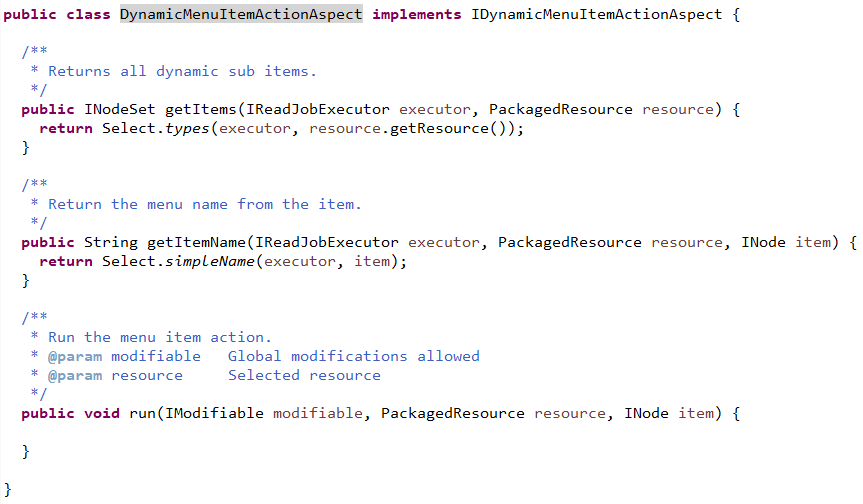Click the italic simpleName method call
The width and height of the screenshot is (863, 504).
(206, 262)
